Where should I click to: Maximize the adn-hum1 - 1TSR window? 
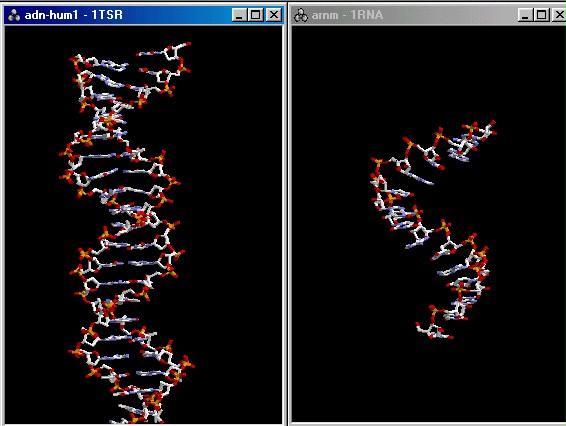click(x=256, y=15)
